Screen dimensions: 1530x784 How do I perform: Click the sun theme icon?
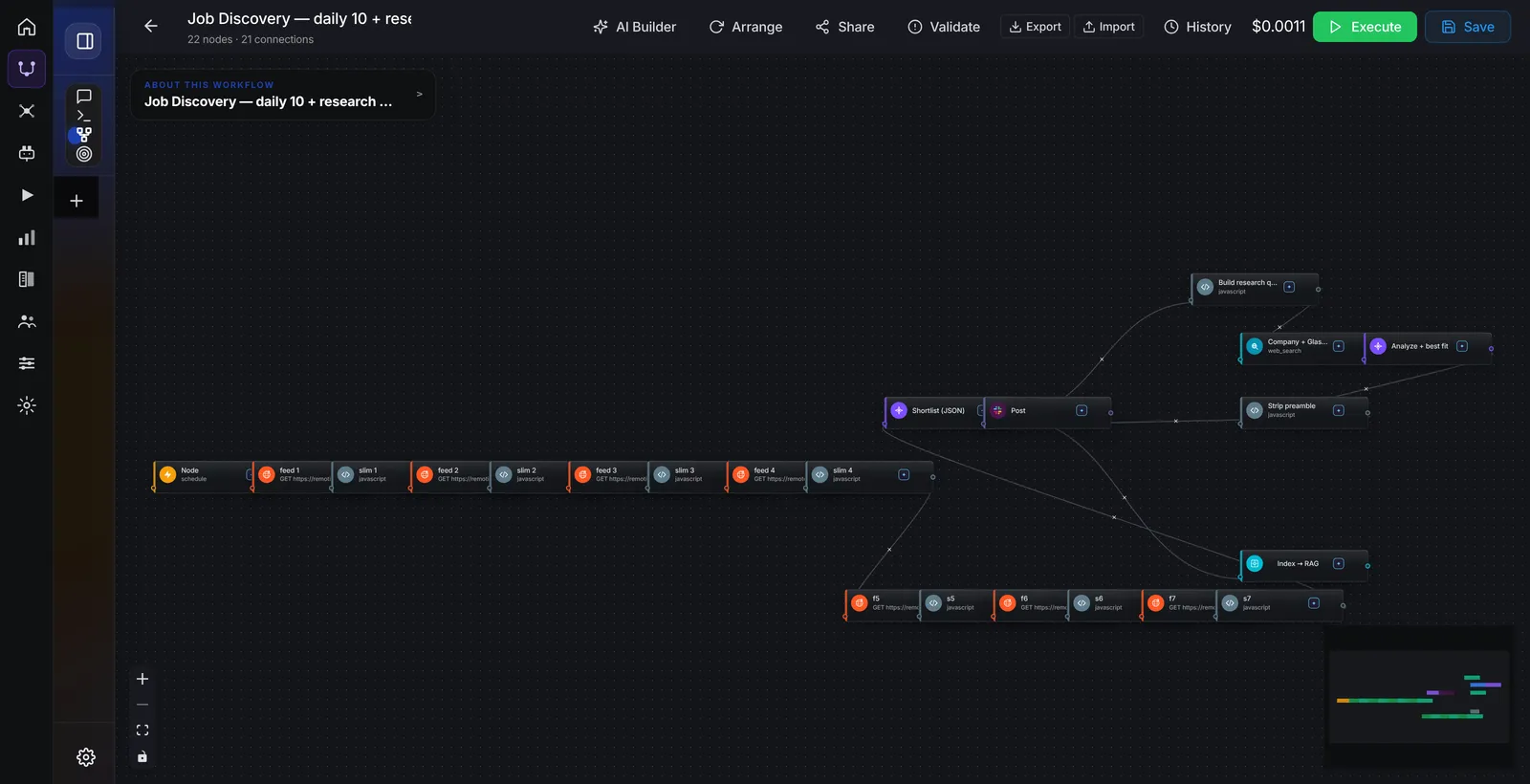(x=27, y=405)
